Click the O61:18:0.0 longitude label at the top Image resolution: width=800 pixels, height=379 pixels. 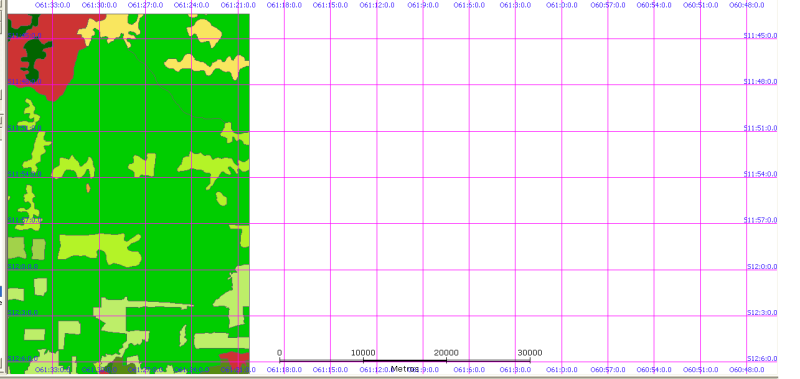click(284, 5)
